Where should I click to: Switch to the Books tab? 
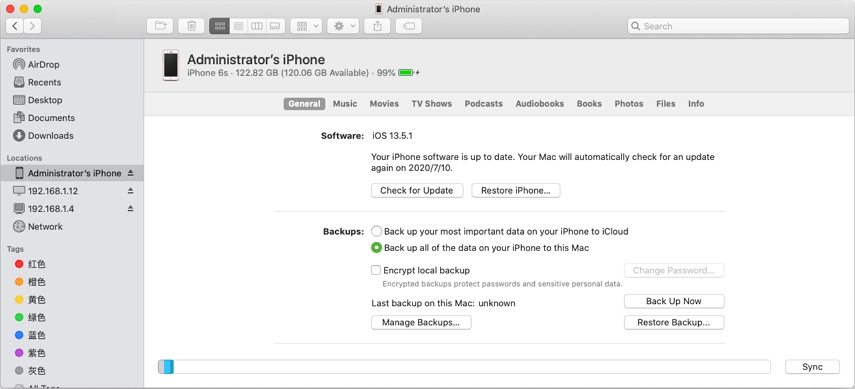pyautogui.click(x=589, y=104)
